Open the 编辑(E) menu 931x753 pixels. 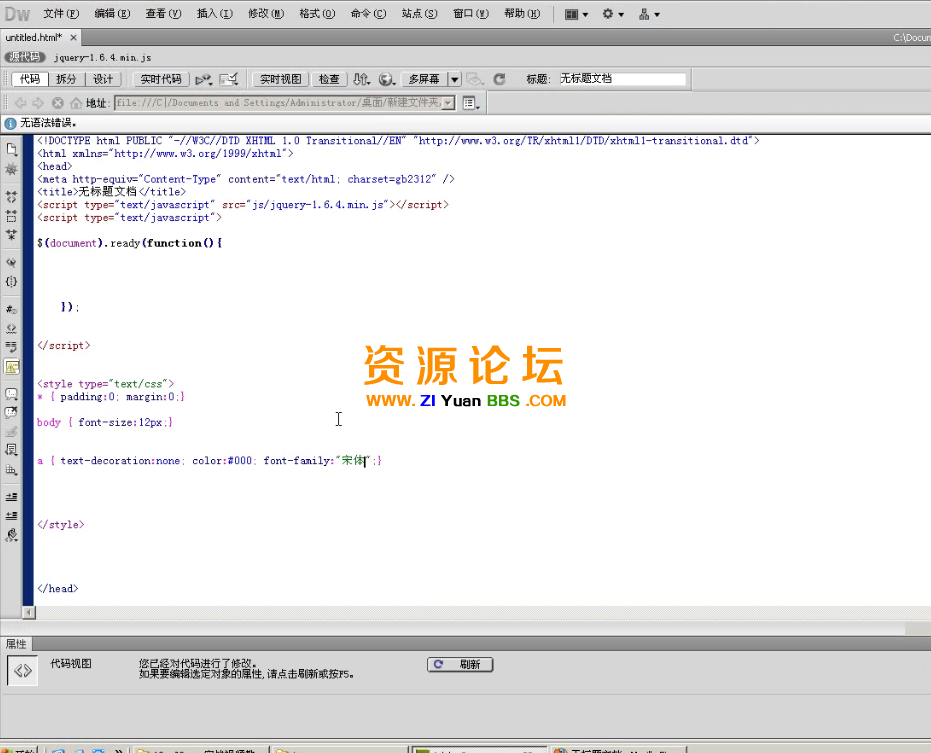coord(112,14)
